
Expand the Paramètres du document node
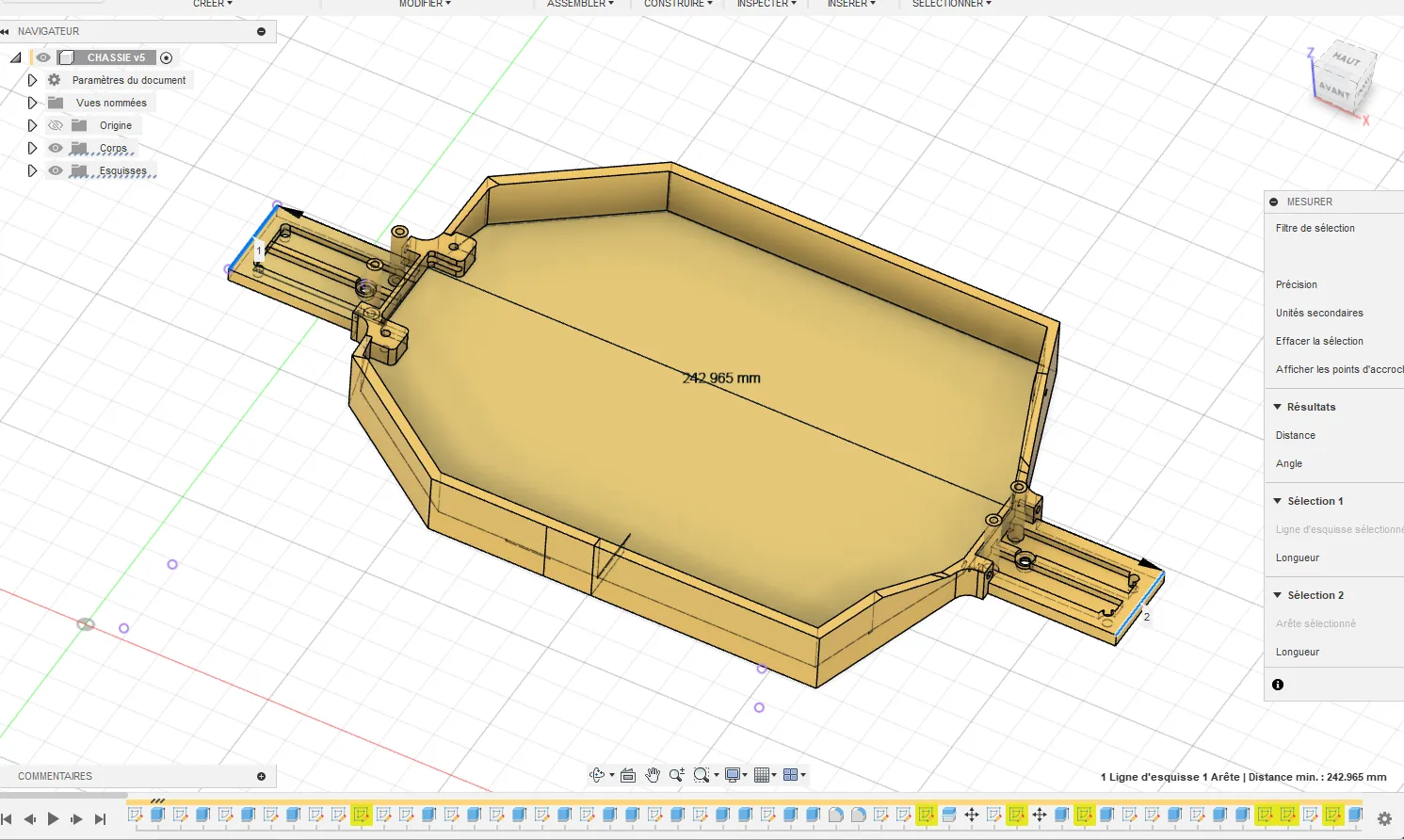pos(32,80)
